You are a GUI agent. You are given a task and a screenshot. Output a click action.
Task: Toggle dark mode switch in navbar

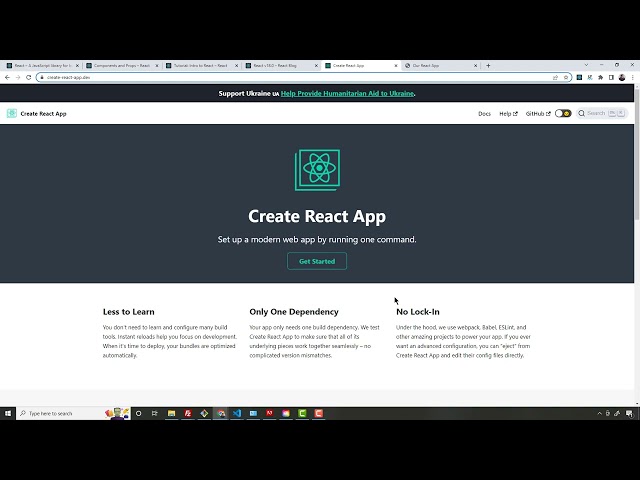coord(563,113)
